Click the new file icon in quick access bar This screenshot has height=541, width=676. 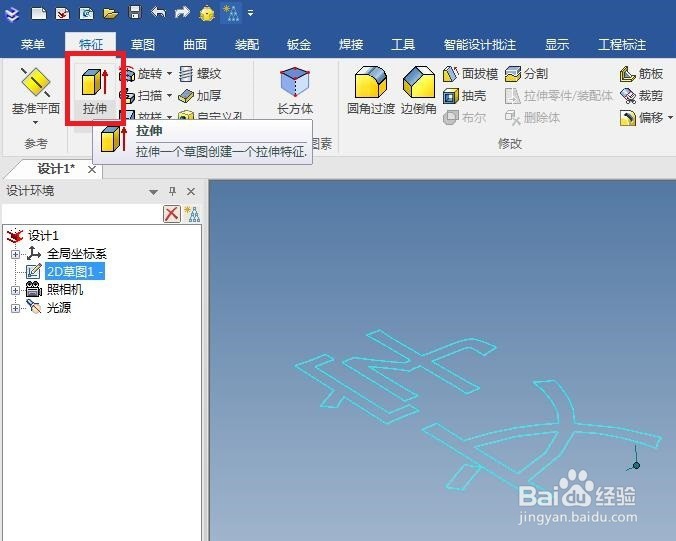point(39,13)
